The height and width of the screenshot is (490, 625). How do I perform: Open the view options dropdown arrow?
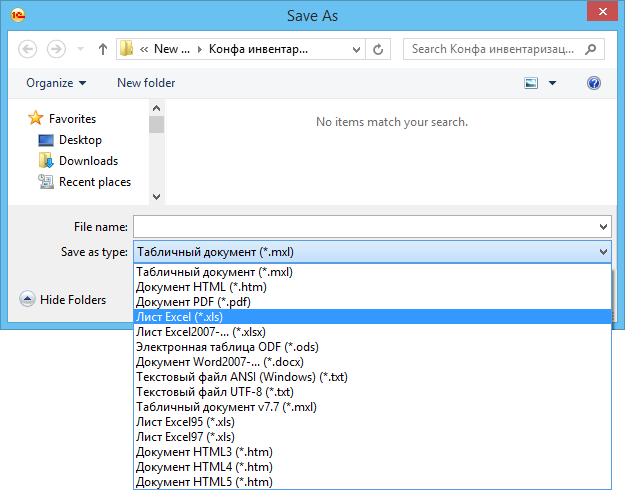tap(552, 83)
